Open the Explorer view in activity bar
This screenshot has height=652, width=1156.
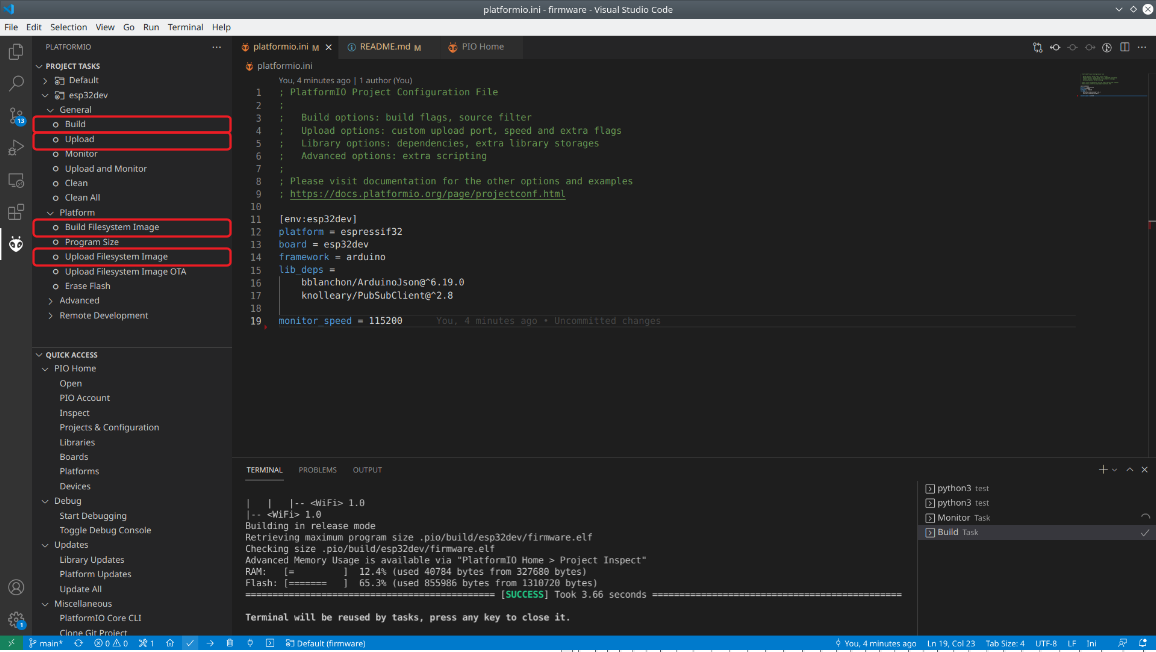coord(15,52)
